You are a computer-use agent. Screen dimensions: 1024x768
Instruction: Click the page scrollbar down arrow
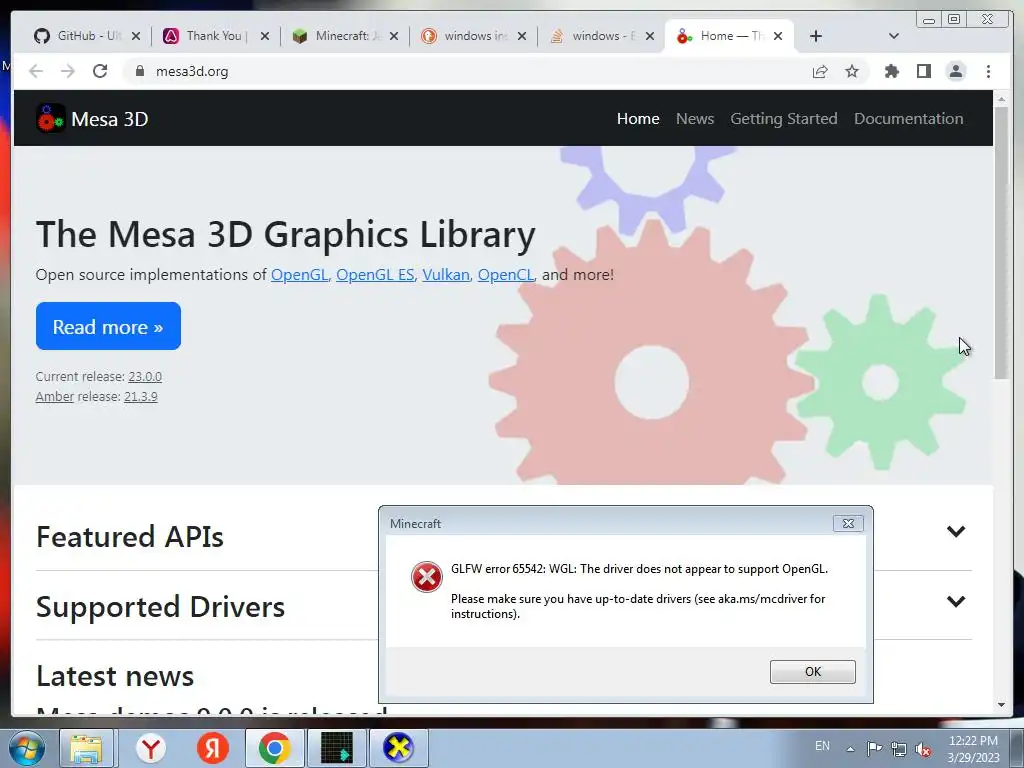(1001, 705)
